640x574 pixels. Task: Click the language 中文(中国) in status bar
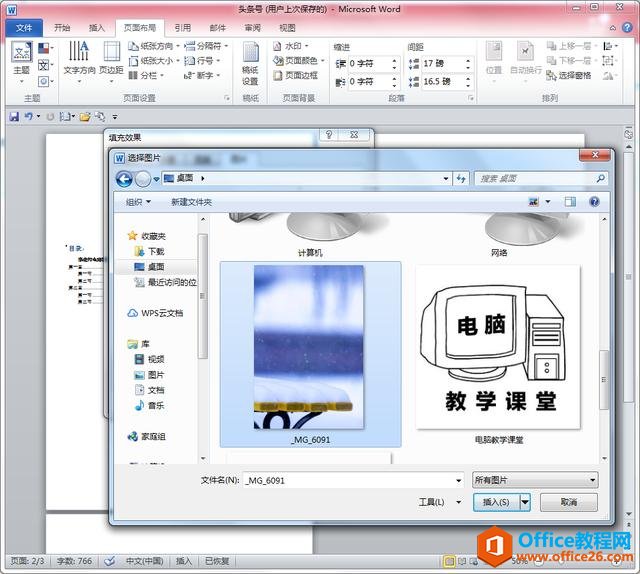pos(144,561)
